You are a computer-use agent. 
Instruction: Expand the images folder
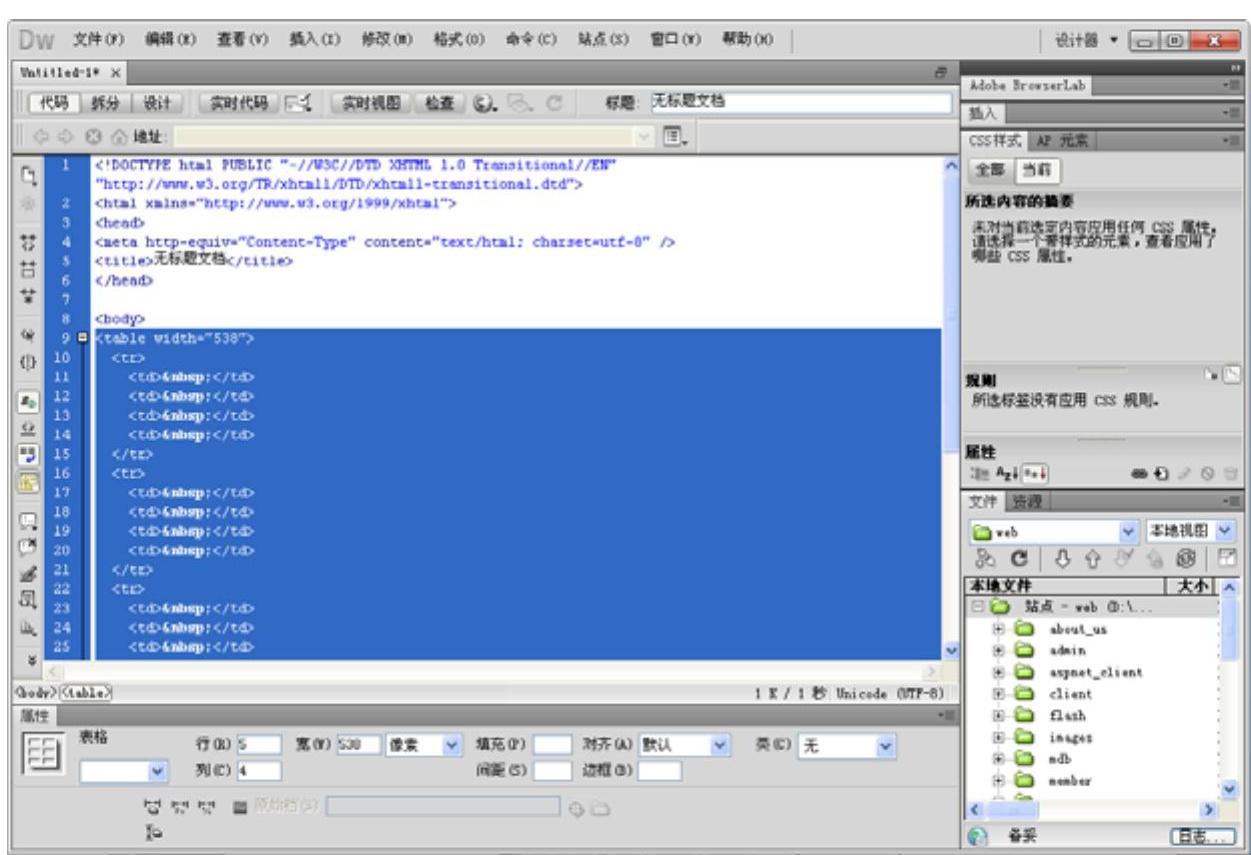click(998, 737)
